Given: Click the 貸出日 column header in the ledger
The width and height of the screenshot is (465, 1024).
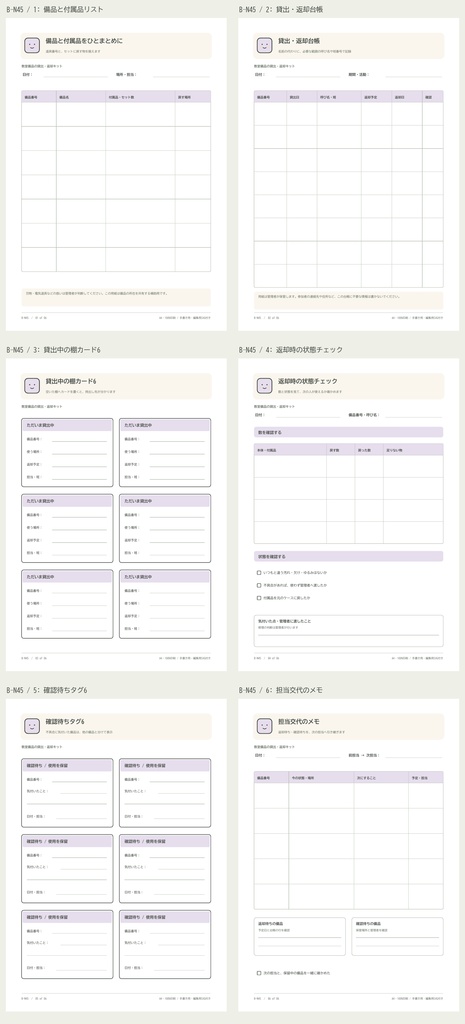Looking at the screenshot, I should [x=302, y=97].
